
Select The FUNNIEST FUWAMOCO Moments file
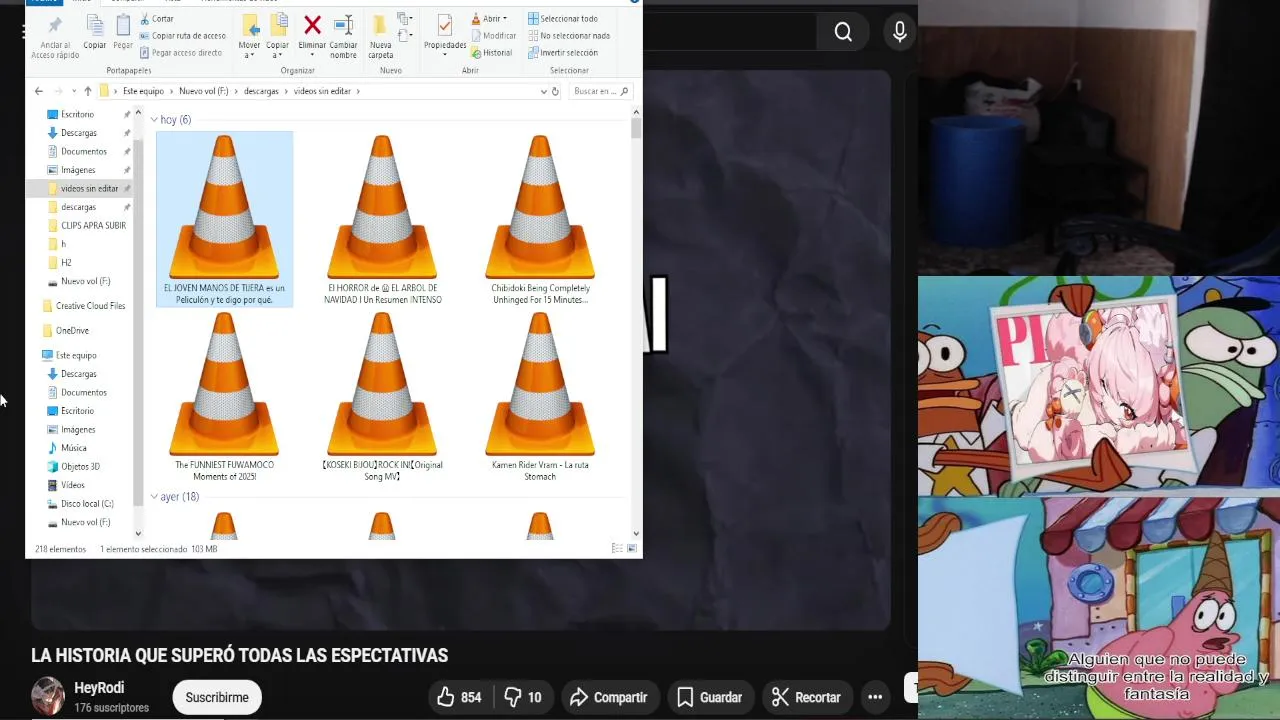pyautogui.click(x=224, y=397)
